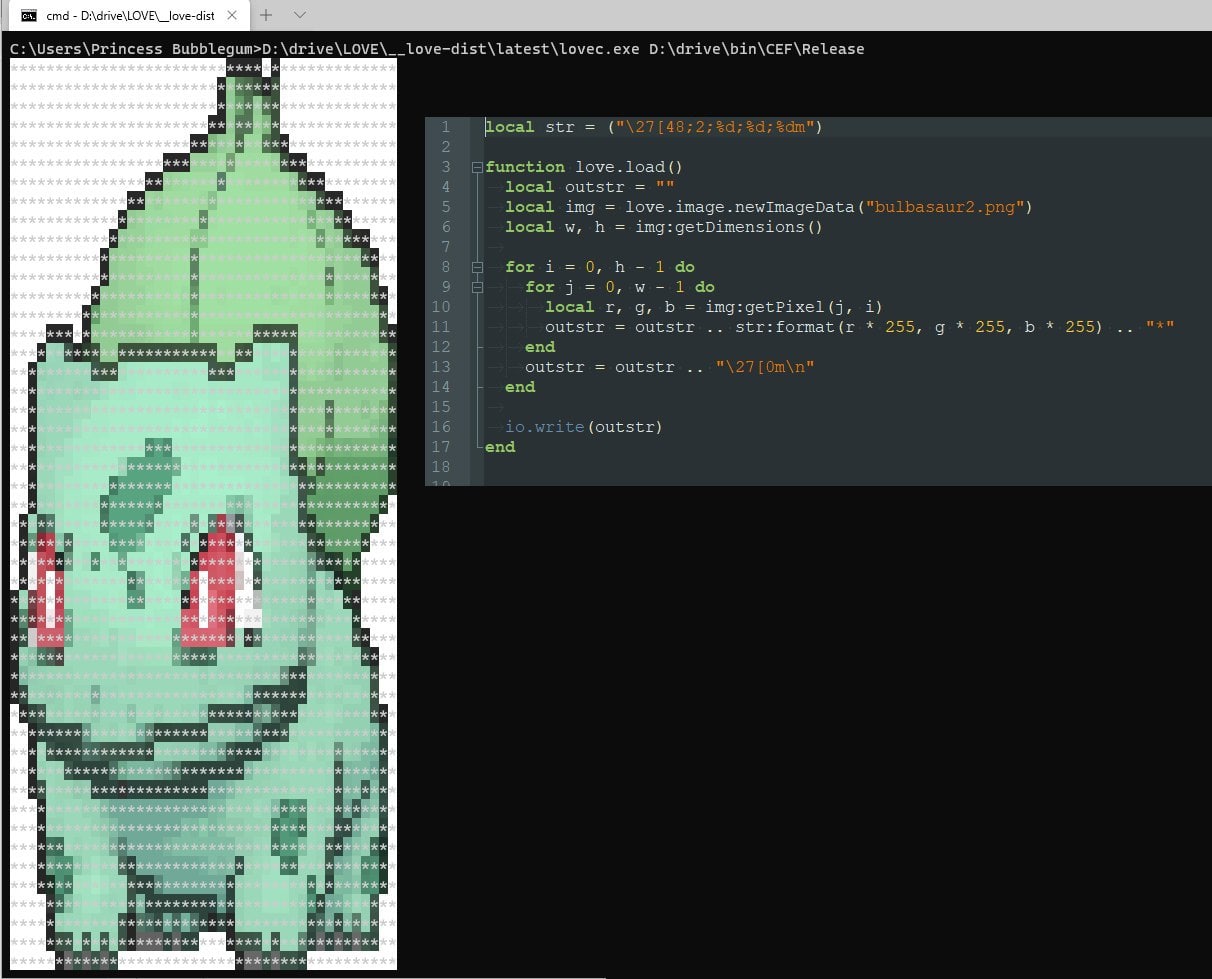Click the 'end' keyword on line 14

pos(520,387)
